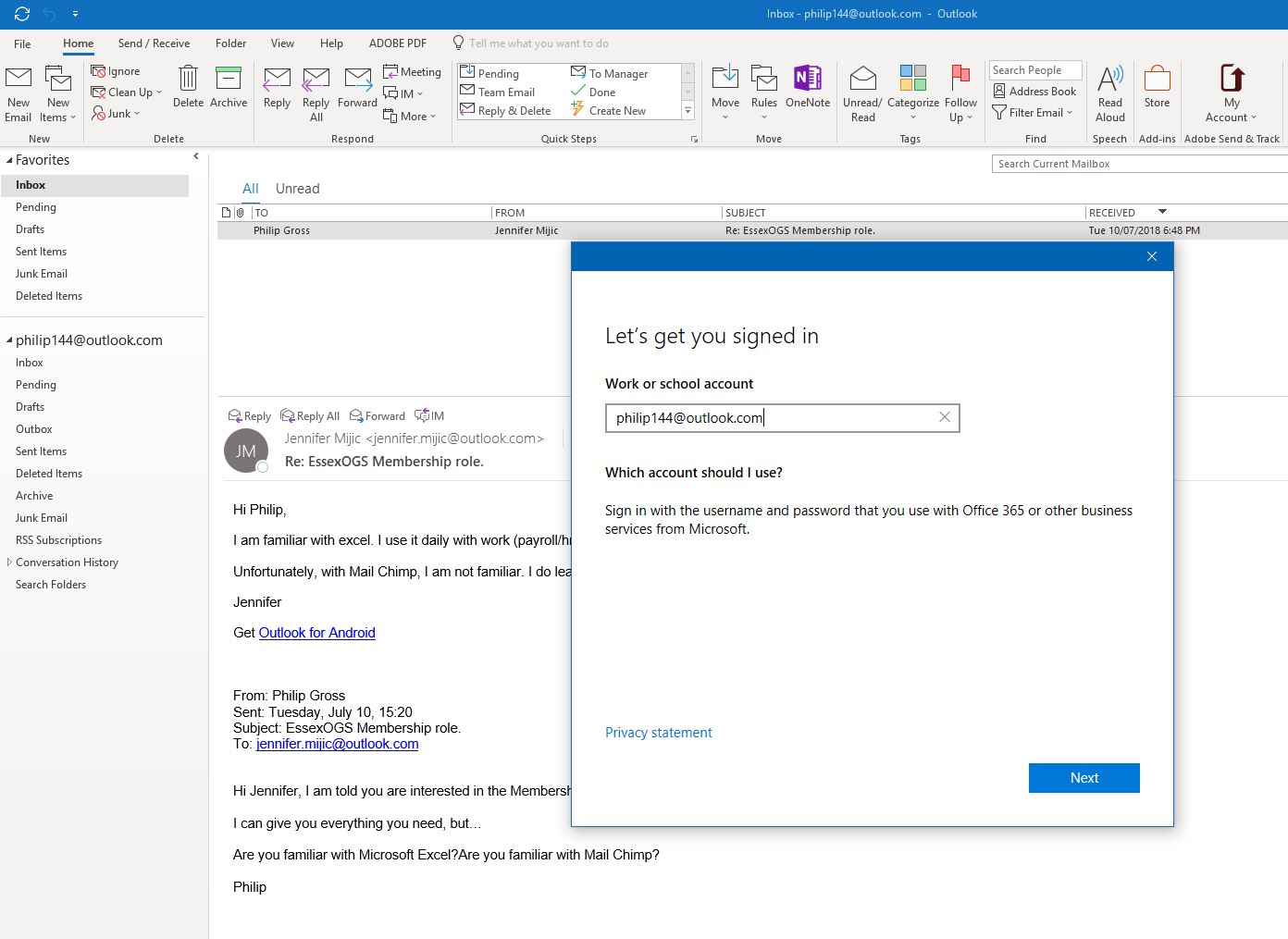Click Search Current Mailbox field
The height and width of the screenshot is (939, 1288).
1139,164
